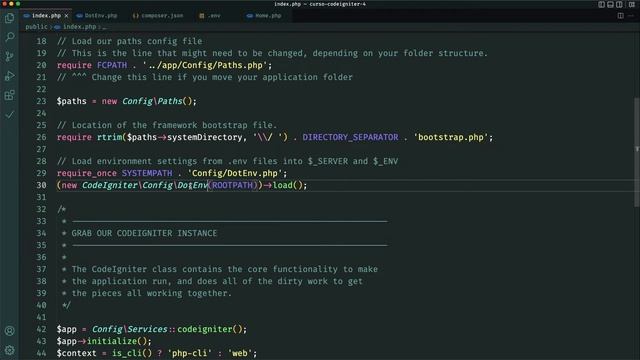Viewport: 640px width, 360px height.
Task: Toggle primary sidebar layout icon
Action: 602,4
